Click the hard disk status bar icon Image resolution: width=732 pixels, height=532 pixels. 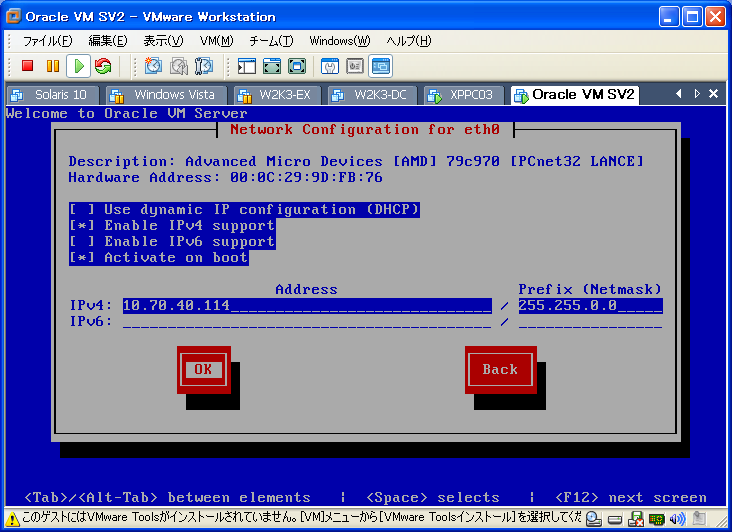pyautogui.click(x=615, y=519)
